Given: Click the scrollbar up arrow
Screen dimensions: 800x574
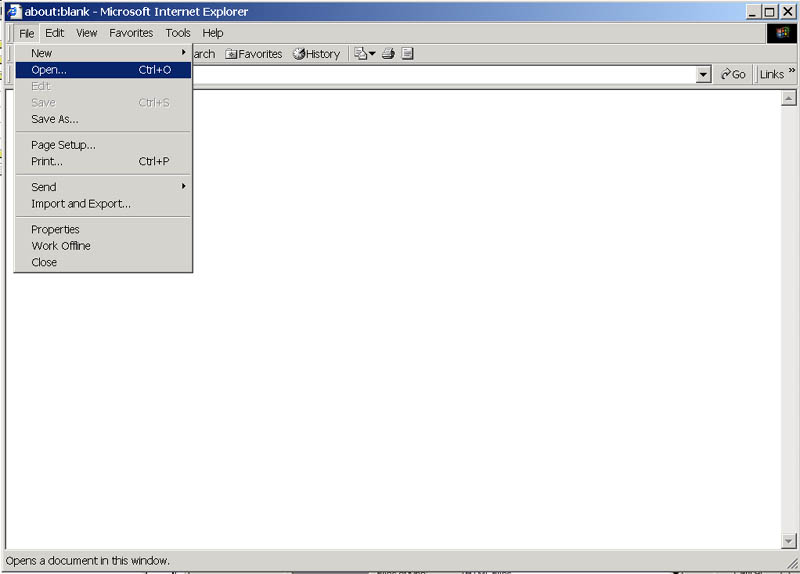Looking at the screenshot, I should (789, 98).
